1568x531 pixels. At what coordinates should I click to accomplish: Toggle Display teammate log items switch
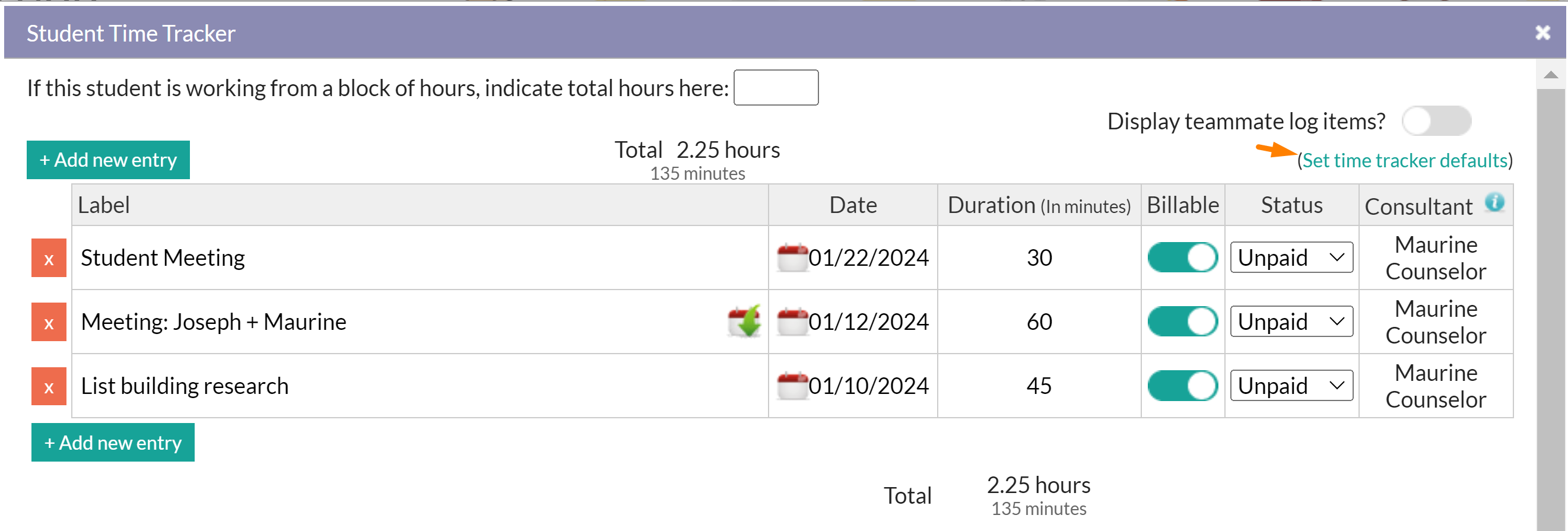[1436, 121]
